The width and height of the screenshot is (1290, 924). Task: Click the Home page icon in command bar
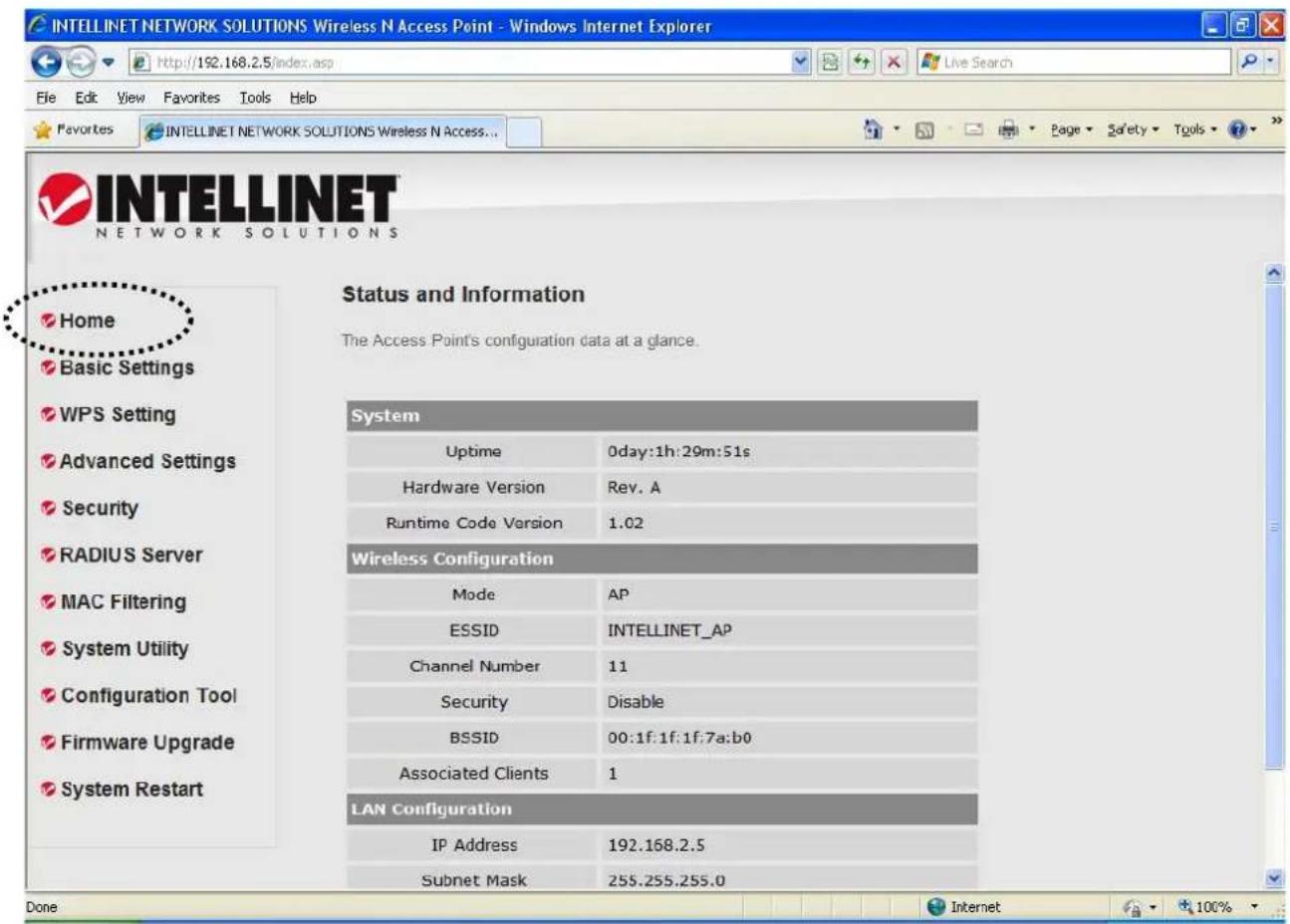coord(874,129)
